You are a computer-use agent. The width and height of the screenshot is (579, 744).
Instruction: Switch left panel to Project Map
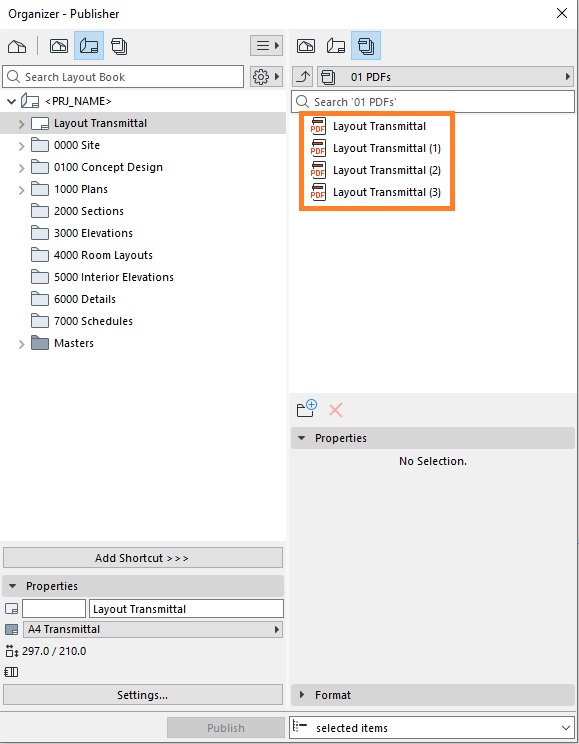click(x=17, y=46)
